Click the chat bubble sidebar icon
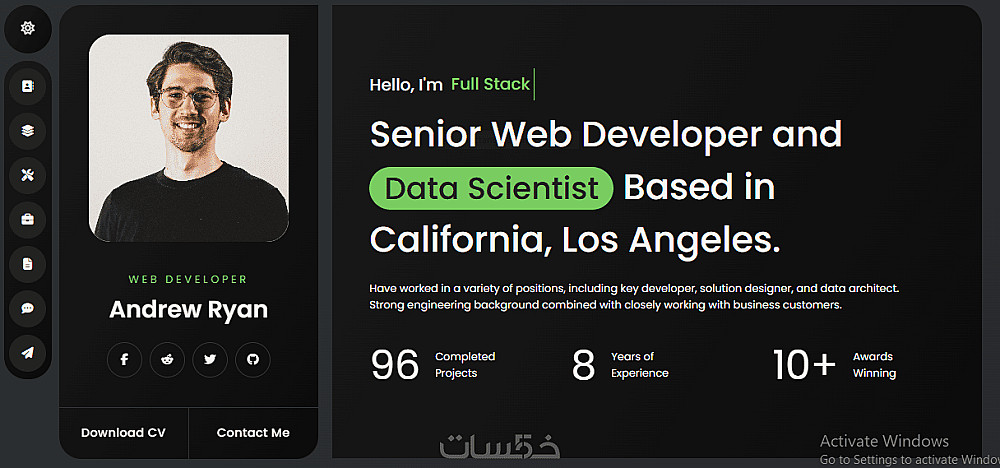Screen dimensions: 1000x468 pos(28,308)
